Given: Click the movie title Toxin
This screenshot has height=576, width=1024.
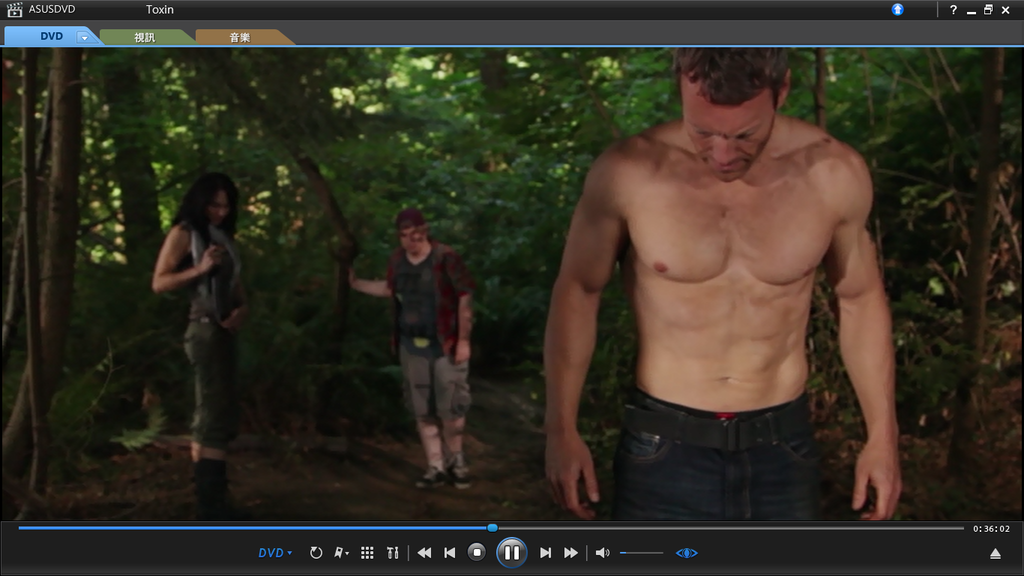Looking at the screenshot, I should [160, 10].
